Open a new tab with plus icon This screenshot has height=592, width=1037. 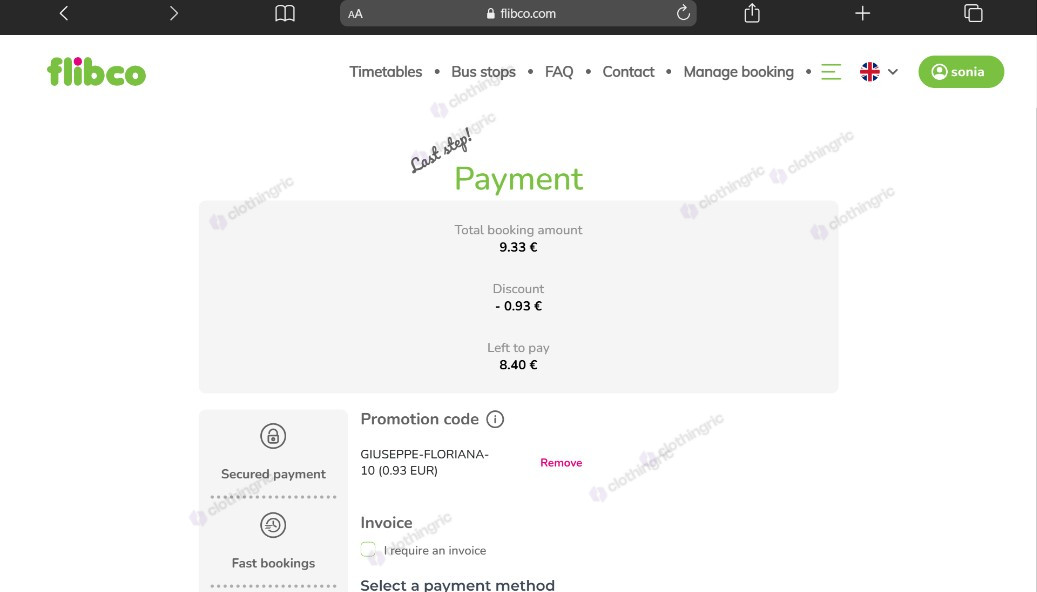[x=862, y=13]
